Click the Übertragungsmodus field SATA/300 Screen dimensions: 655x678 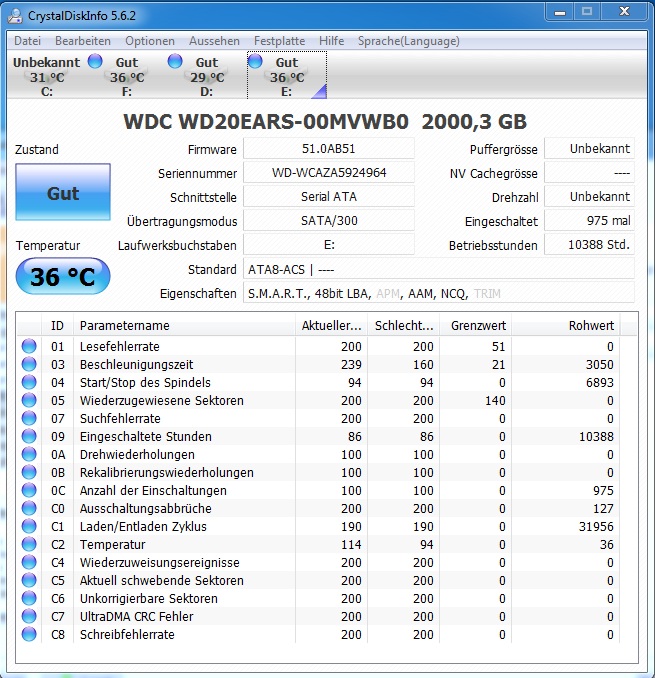point(329,221)
